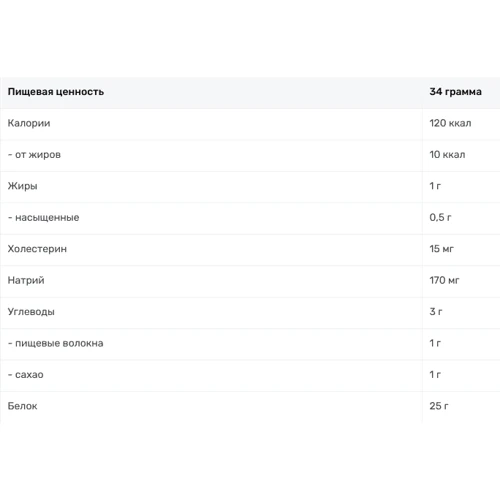Viewport: 500px width, 500px height.
Task: Click the '- пищевые волокна' row label
Action: 55,343
